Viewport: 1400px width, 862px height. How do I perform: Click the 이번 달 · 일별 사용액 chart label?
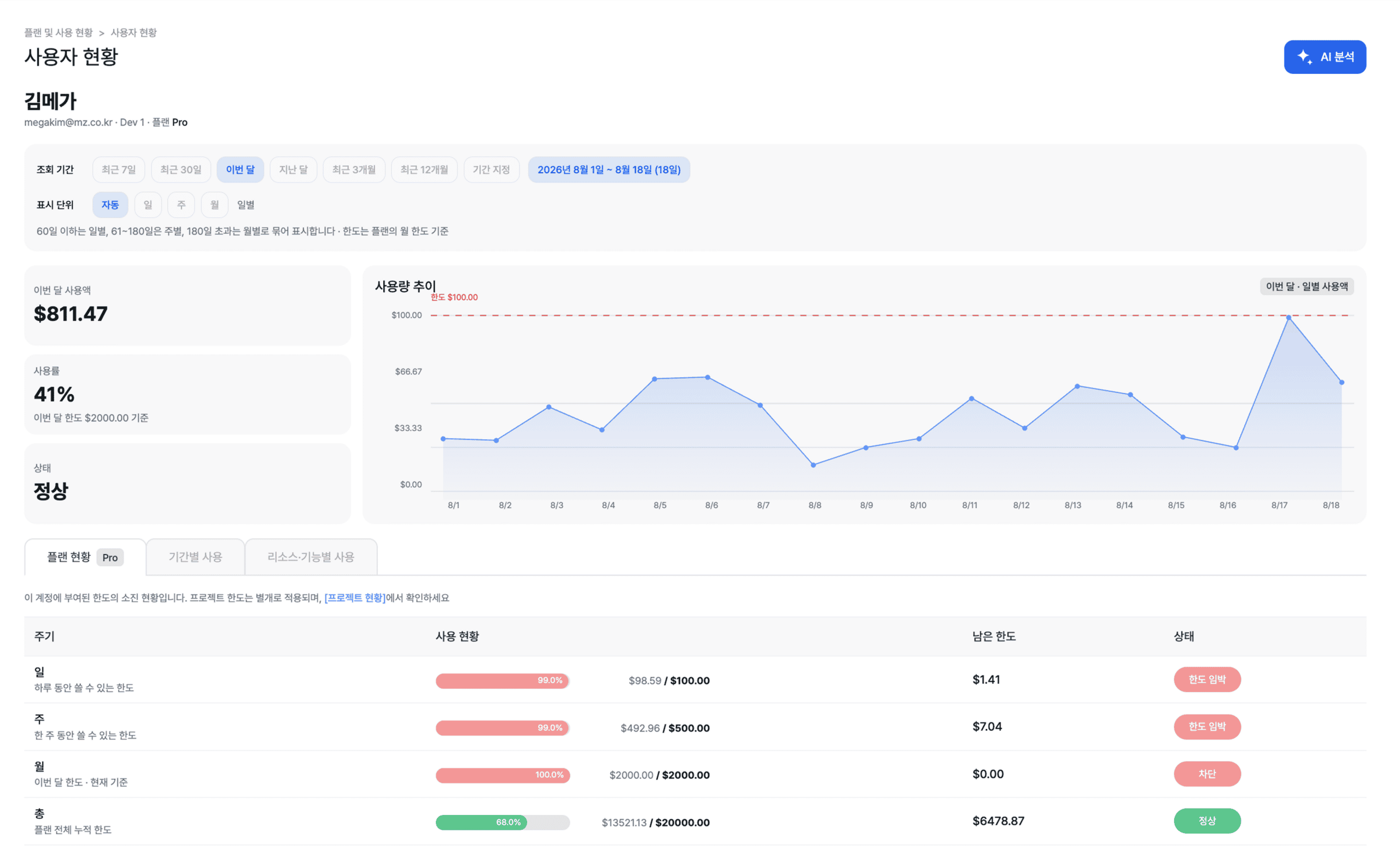[1306, 286]
